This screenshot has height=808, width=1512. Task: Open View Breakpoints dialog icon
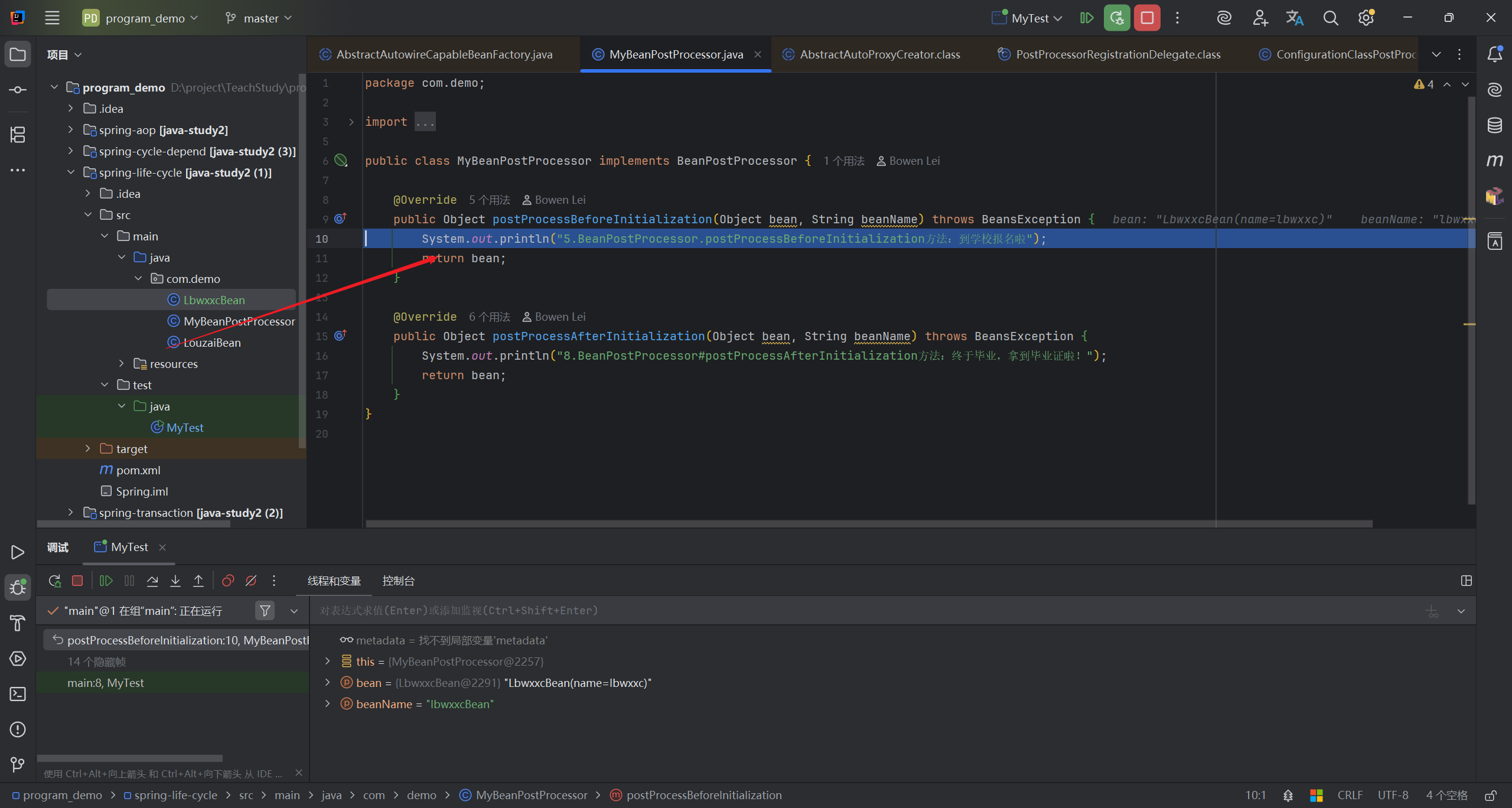[x=228, y=581]
